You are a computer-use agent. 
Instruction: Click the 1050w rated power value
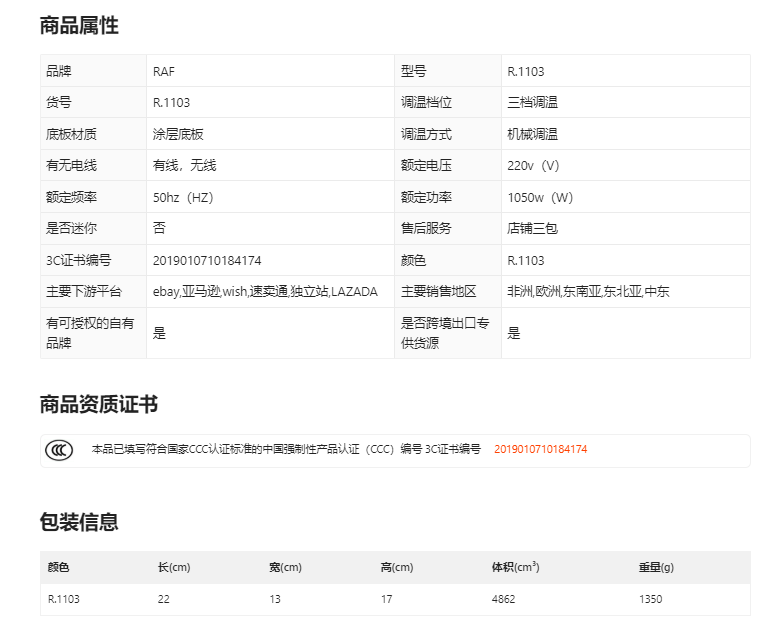(540, 197)
